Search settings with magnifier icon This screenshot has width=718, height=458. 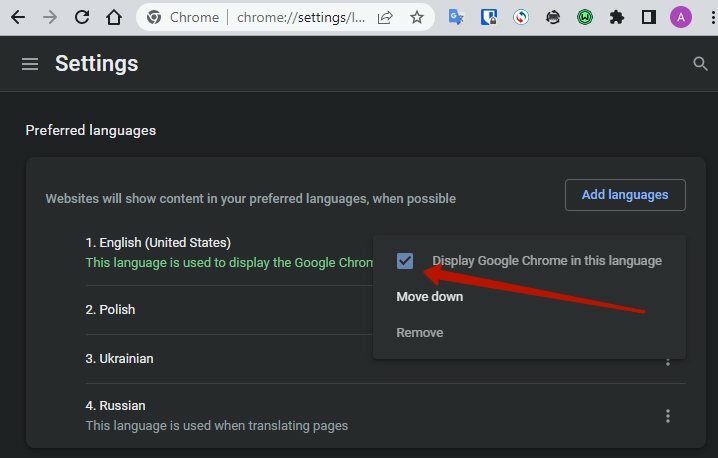tap(700, 64)
